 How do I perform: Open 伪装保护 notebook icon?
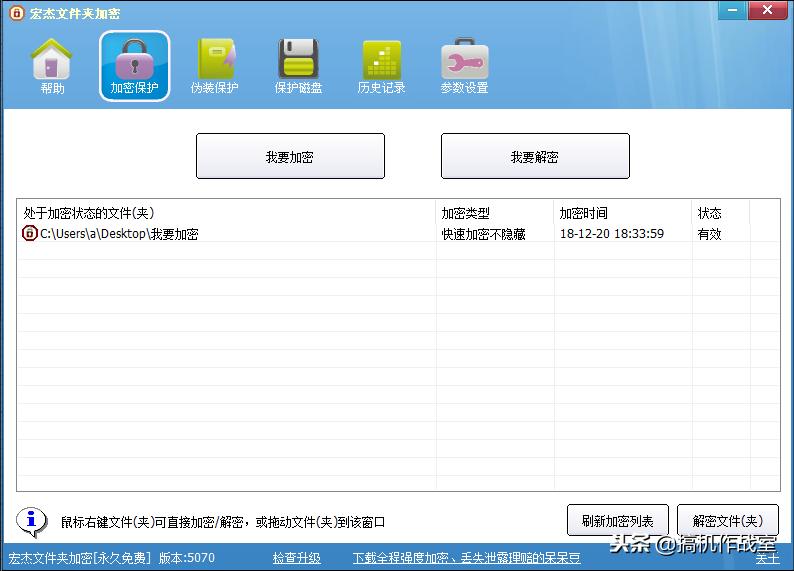pos(215,66)
